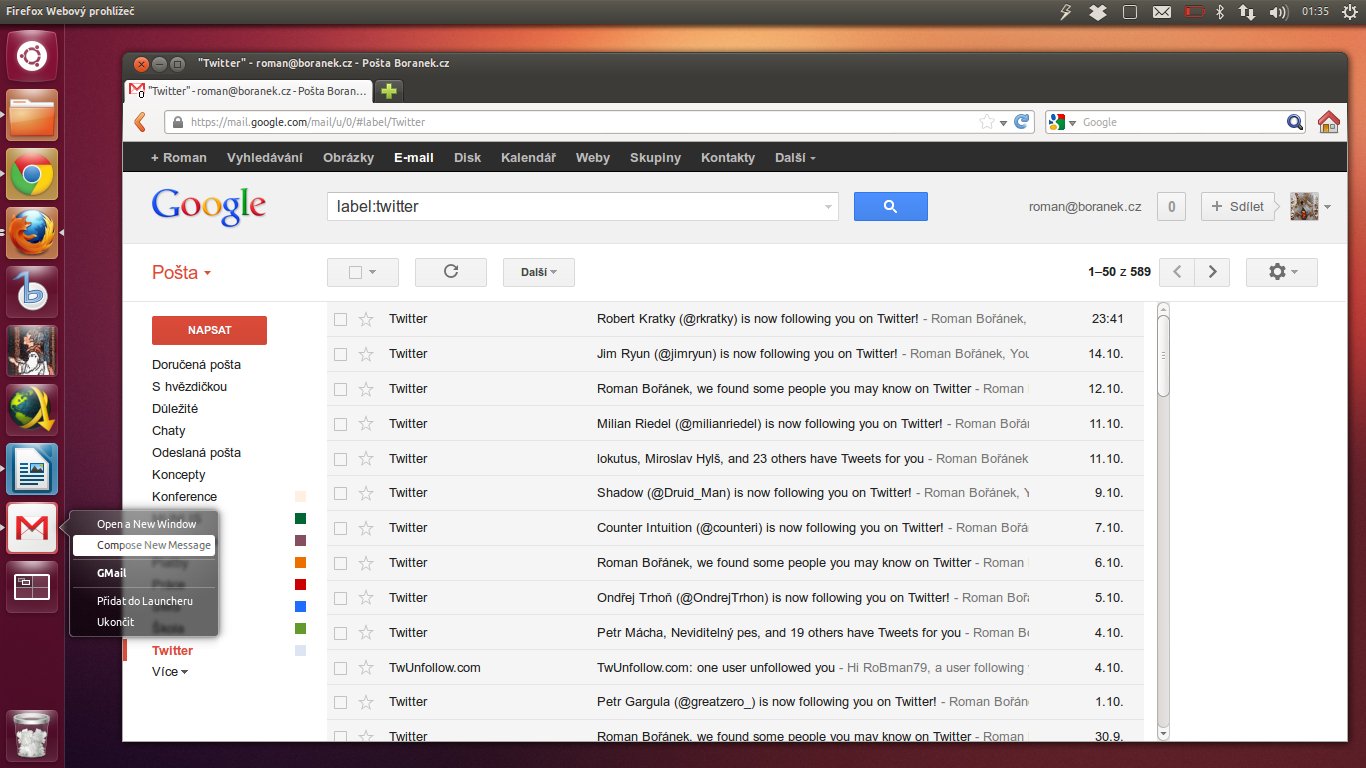The image size is (1366, 768).
Task: Tick checkbox for Jim Ryun email
Action: [x=341, y=354]
